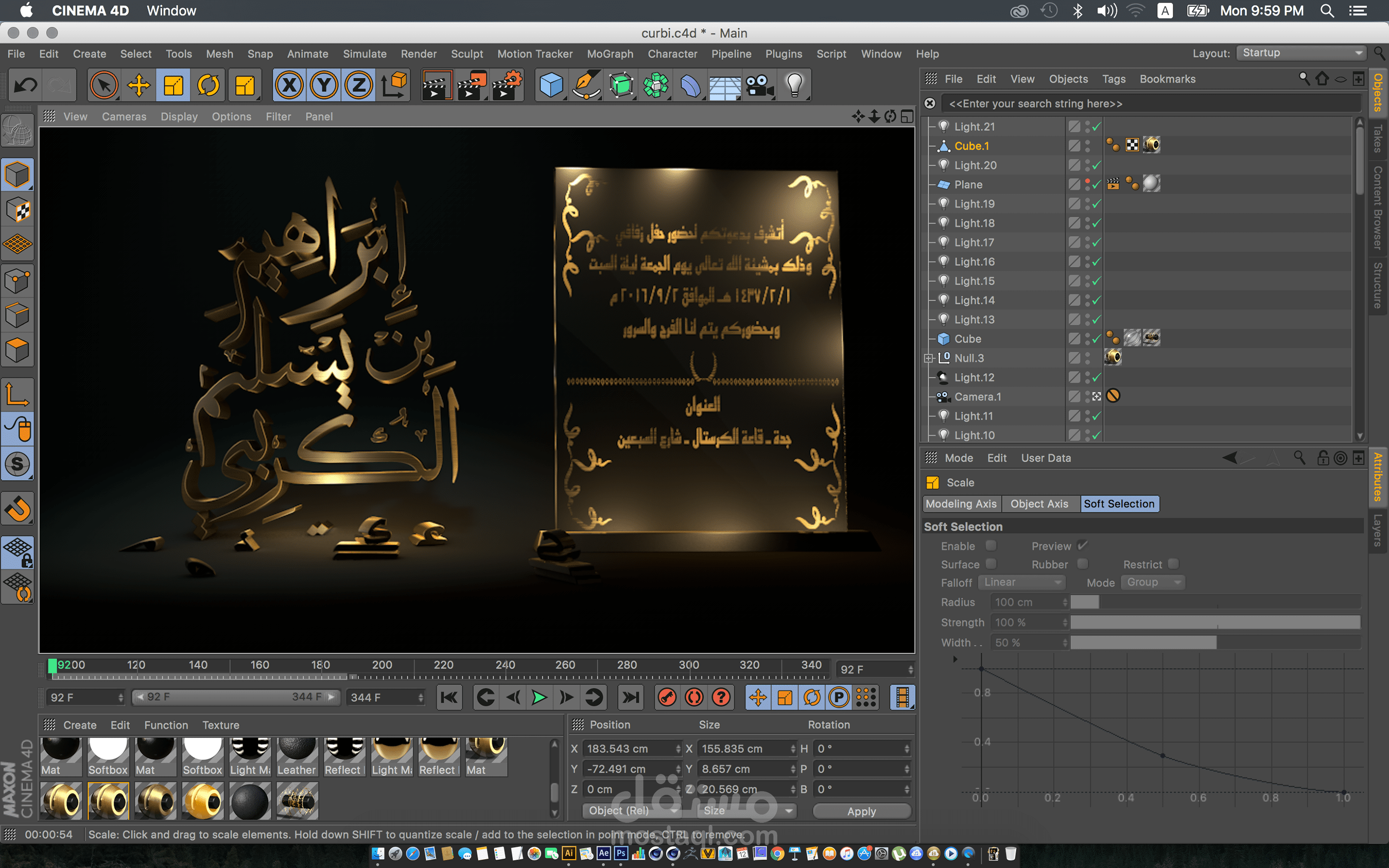The width and height of the screenshot is (1389, 868).
Task: Expand the Null.3 object tree
Action: (929, 358)
